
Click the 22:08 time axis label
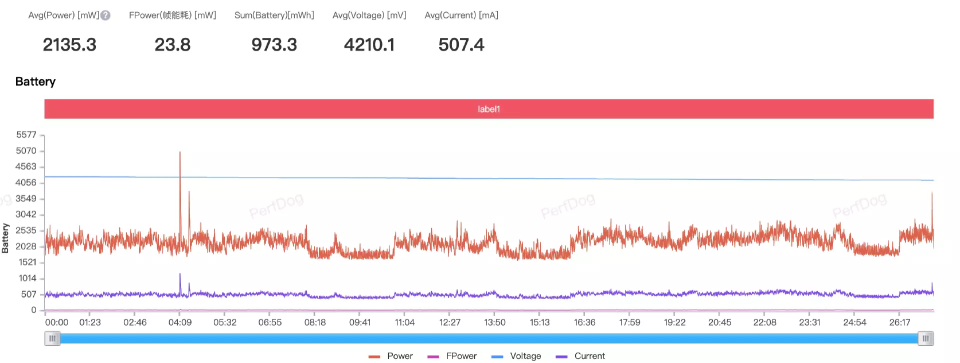763,322
